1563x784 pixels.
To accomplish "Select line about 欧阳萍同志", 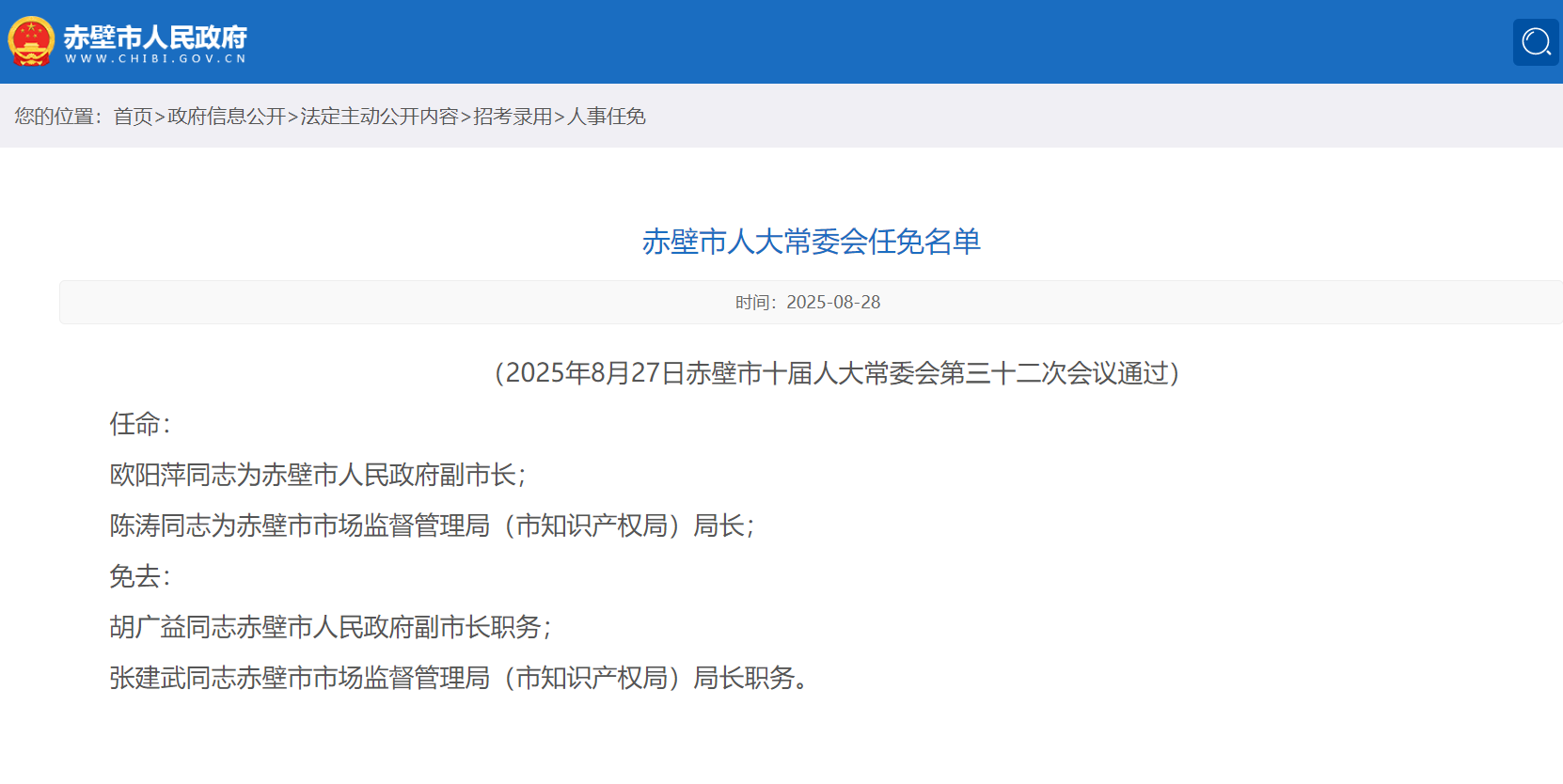I will click(x=318, y=475).
